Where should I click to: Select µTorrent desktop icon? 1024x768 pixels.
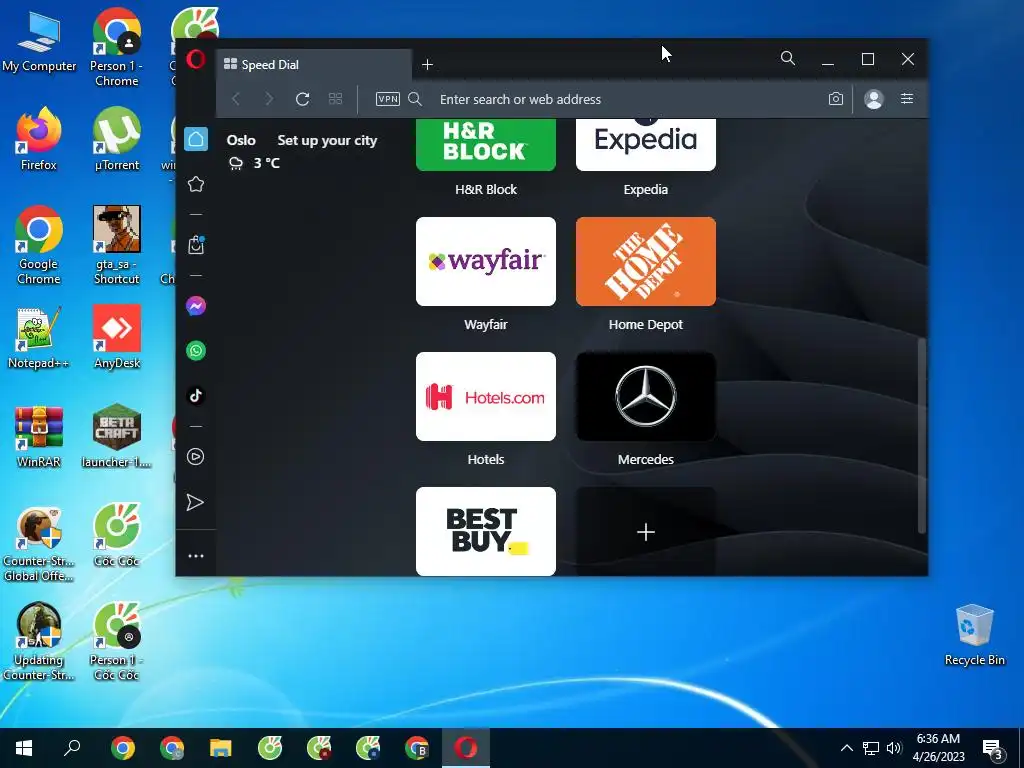click(116, 139)
